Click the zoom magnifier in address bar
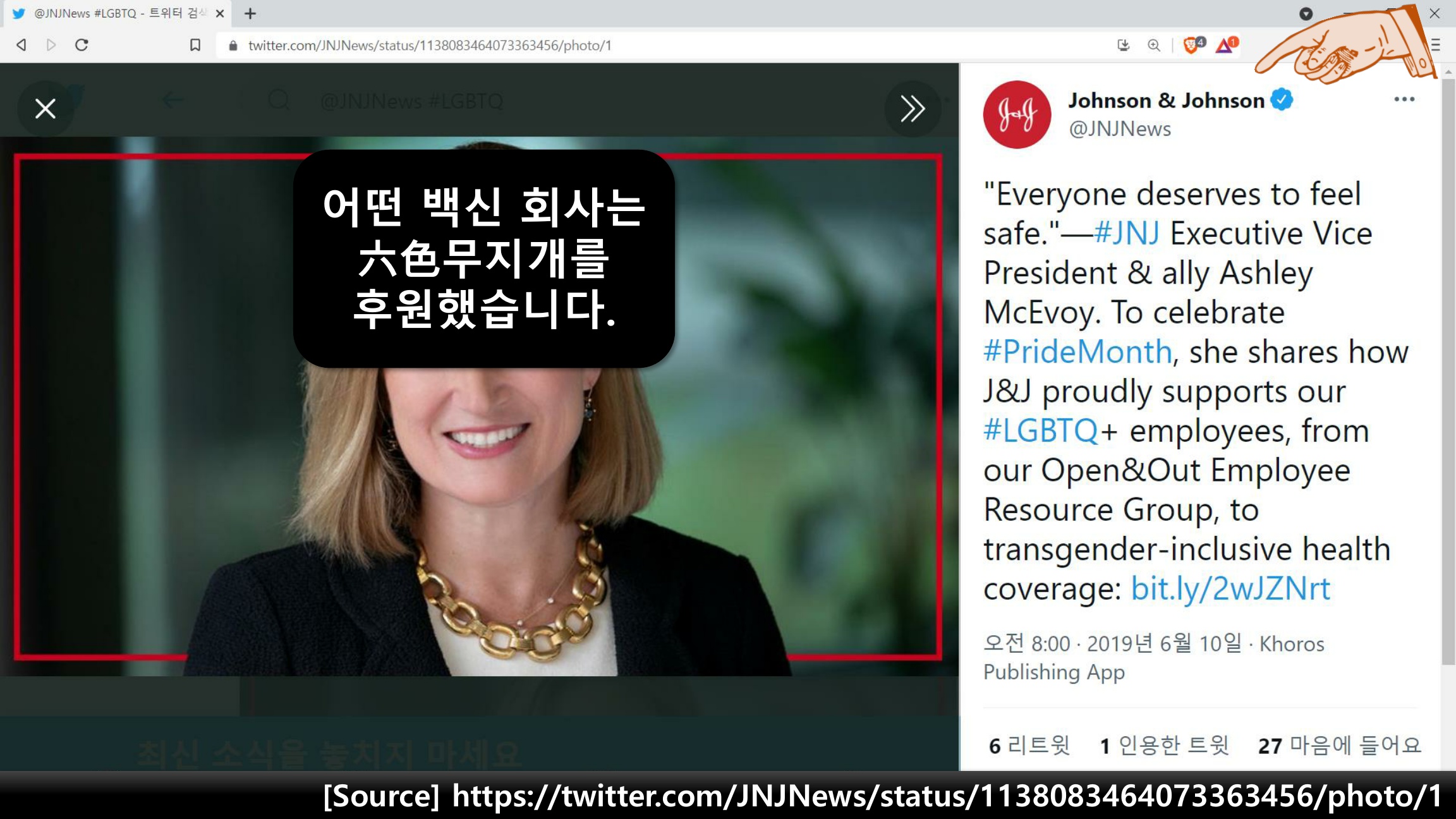This screenshot has width=1456, height=819. point(1154,45)
